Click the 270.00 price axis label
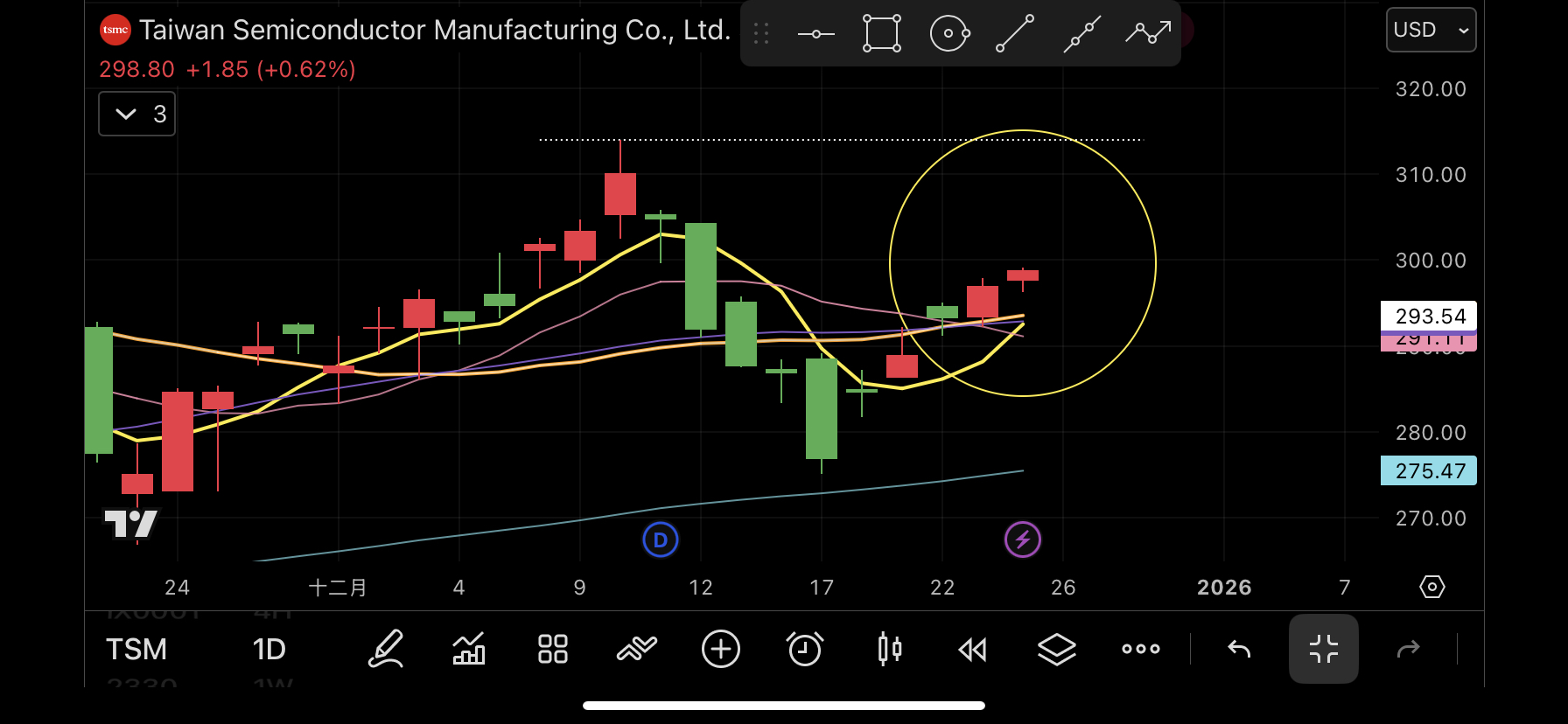The image size is (1568, 724). (1431, 519)
